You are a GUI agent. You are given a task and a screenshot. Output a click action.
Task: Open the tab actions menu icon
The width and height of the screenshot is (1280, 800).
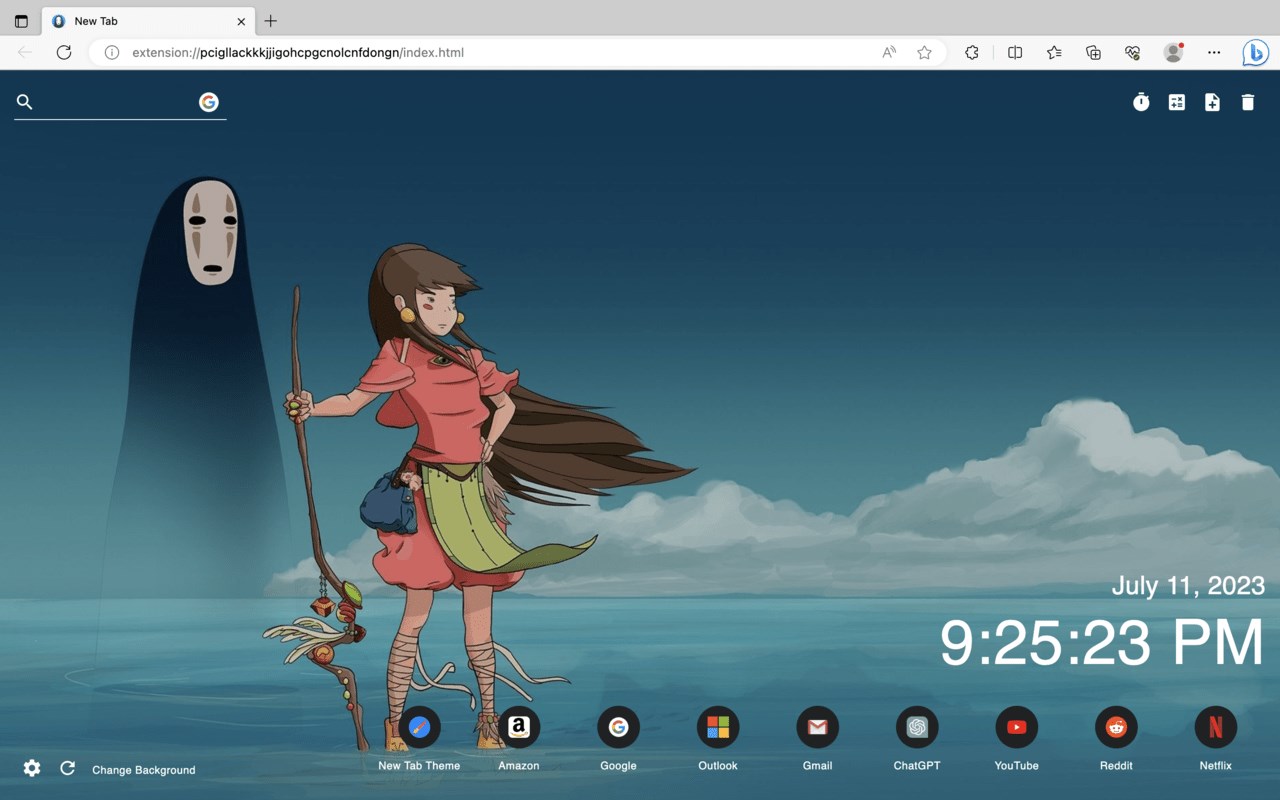point(21,21)
